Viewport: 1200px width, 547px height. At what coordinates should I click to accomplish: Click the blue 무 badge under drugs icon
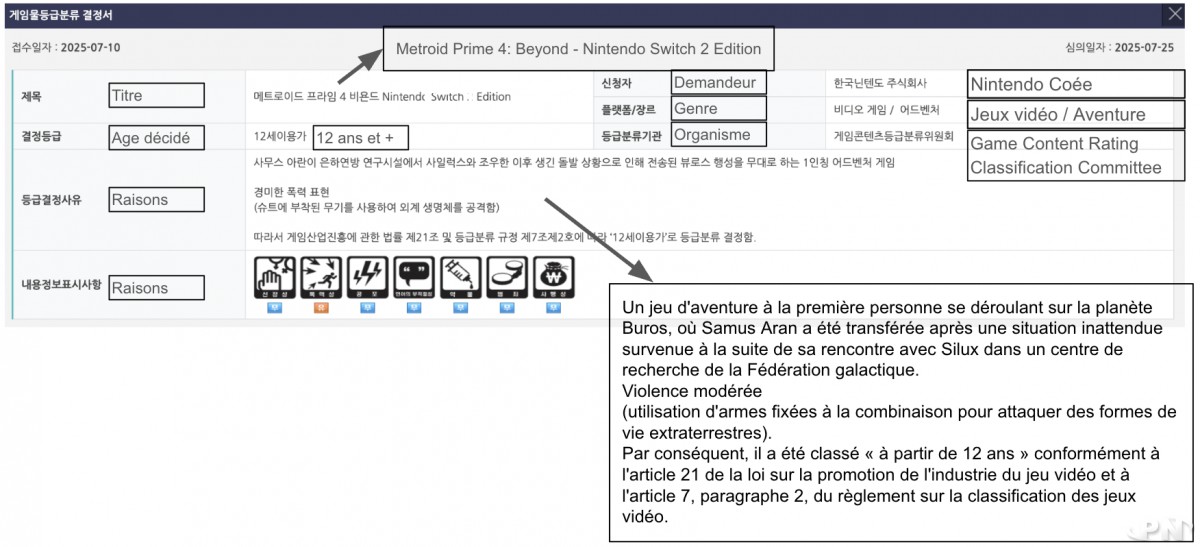[461, 307]
